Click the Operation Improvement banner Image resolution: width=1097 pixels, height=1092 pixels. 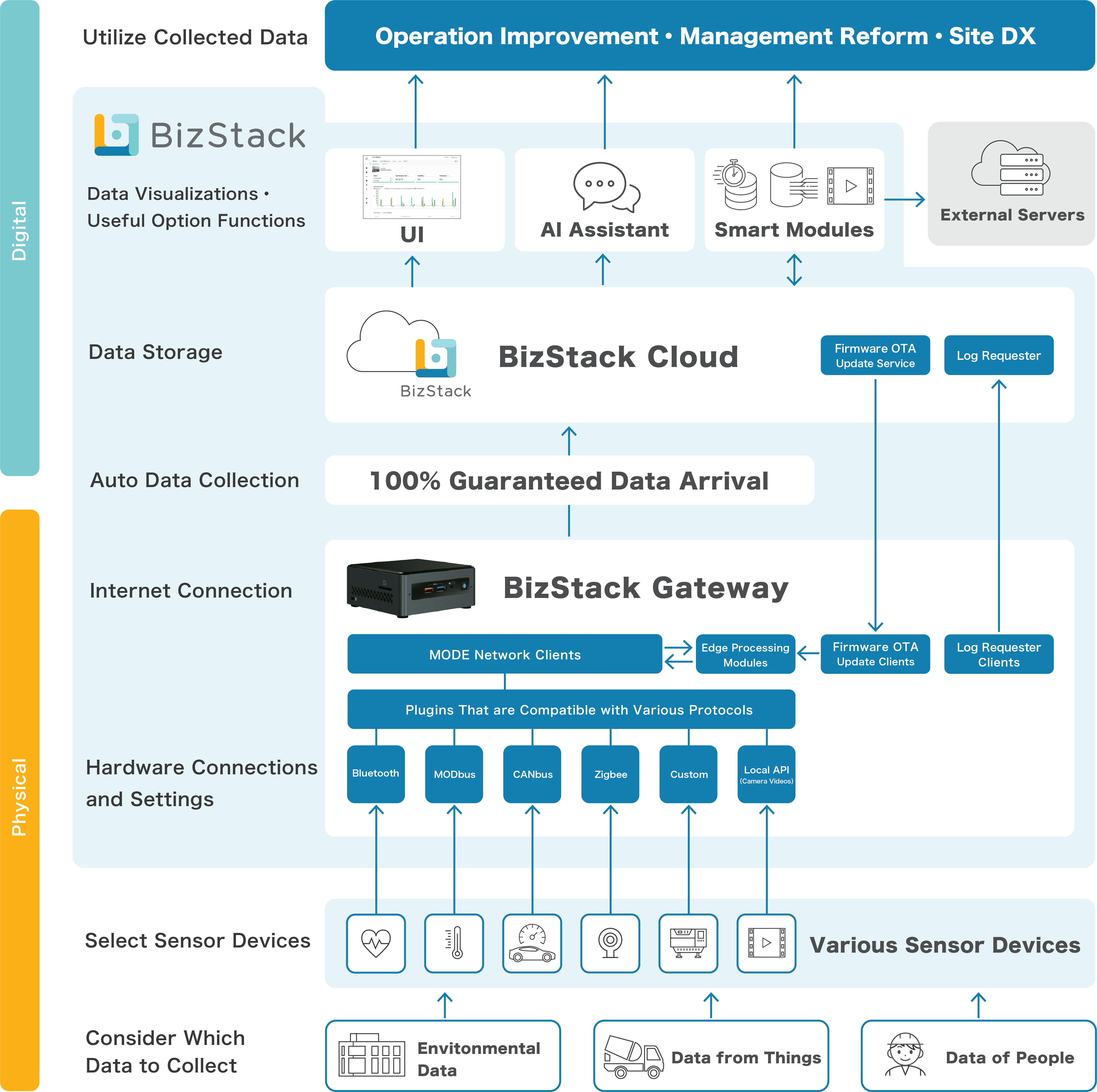point(710,35)
